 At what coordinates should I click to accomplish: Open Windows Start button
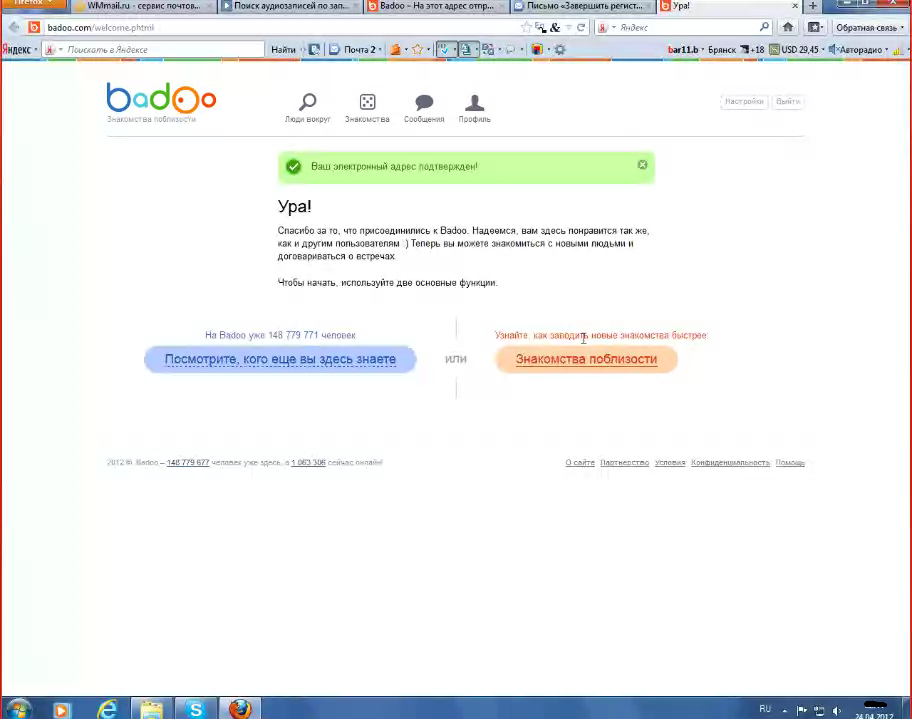pyautogui.click(x=18, y=709)
